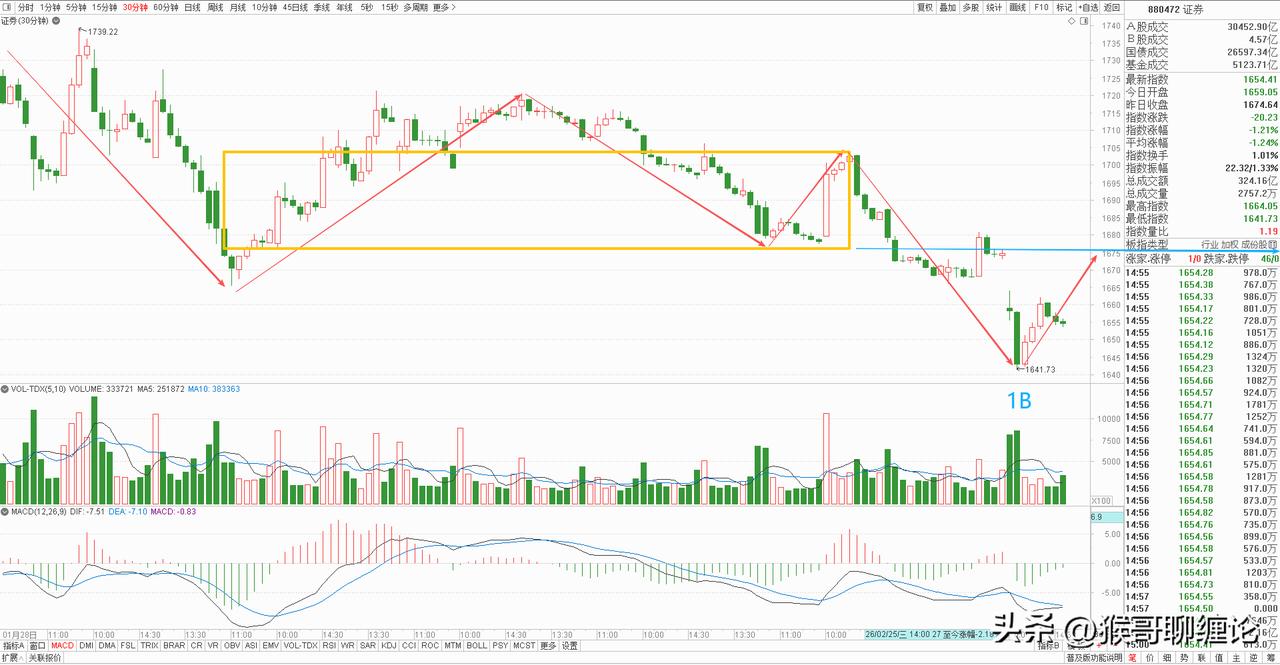Switch to the 月线 monthly chart
This screenshot has height=665, width=1280.
[238, 7]
